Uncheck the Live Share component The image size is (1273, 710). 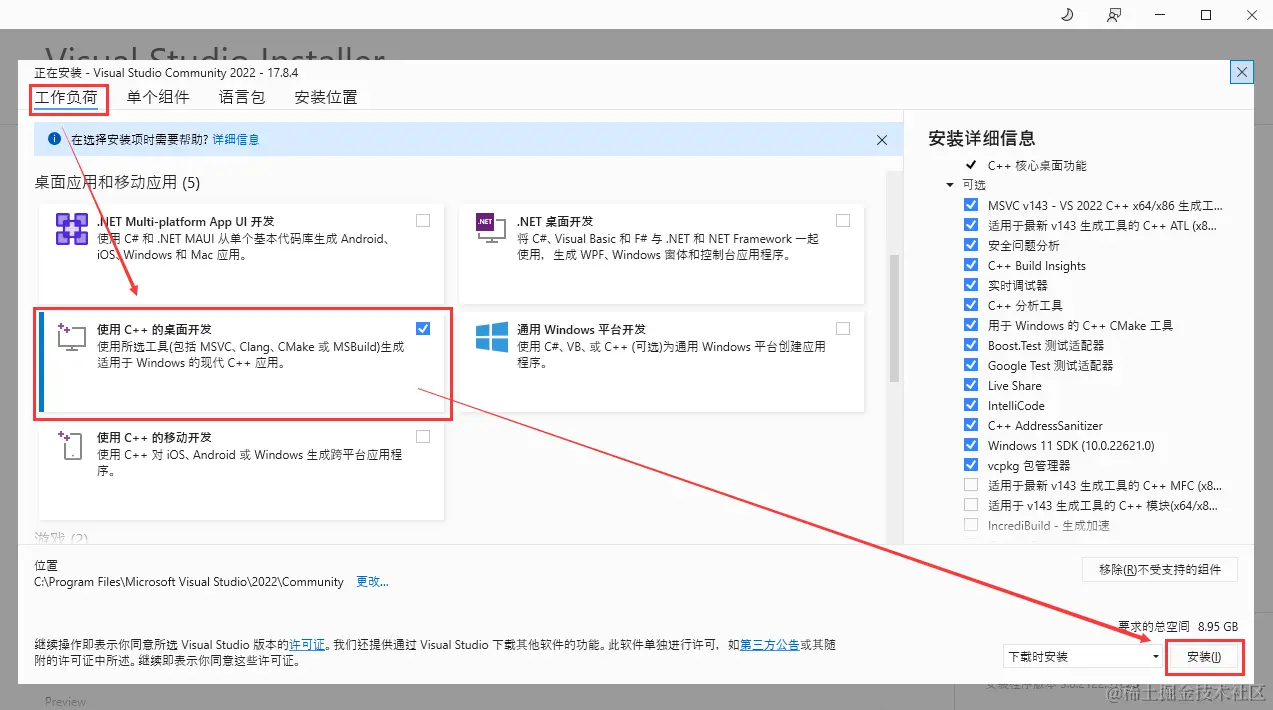pos(971,385)
